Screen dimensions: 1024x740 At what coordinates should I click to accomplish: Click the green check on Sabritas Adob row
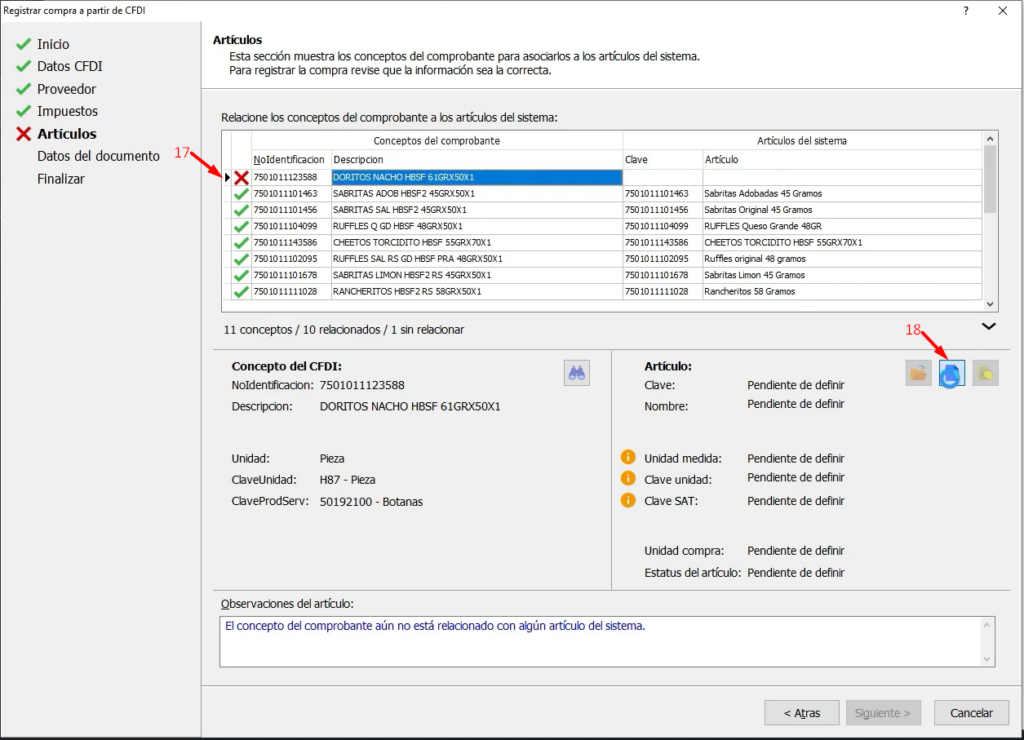(x=241, y=194)
